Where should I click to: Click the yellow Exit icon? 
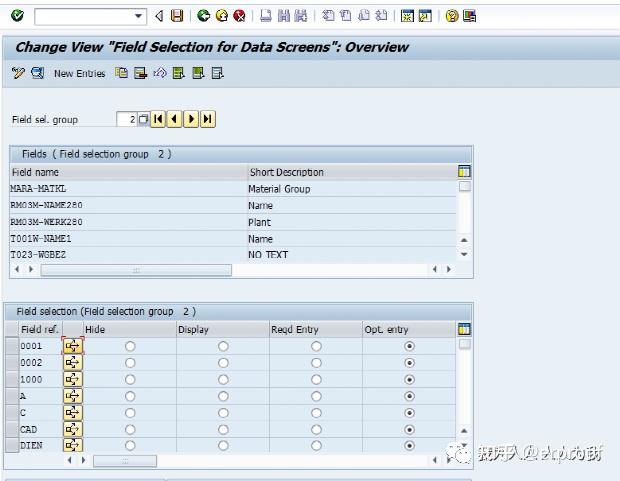[x=222, y=16]
